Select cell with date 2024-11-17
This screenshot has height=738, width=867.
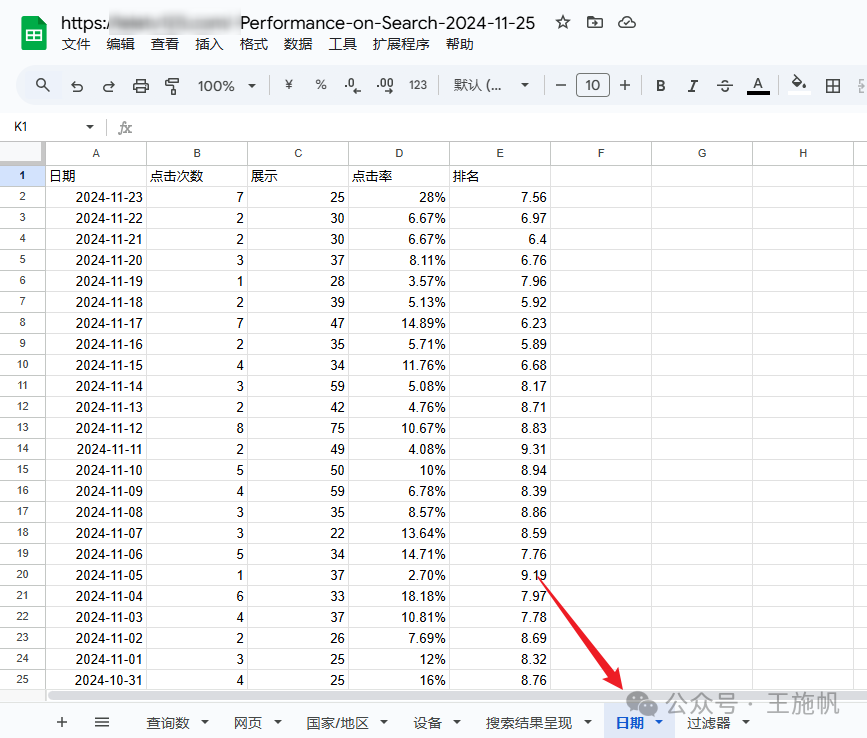pos(96,323)
